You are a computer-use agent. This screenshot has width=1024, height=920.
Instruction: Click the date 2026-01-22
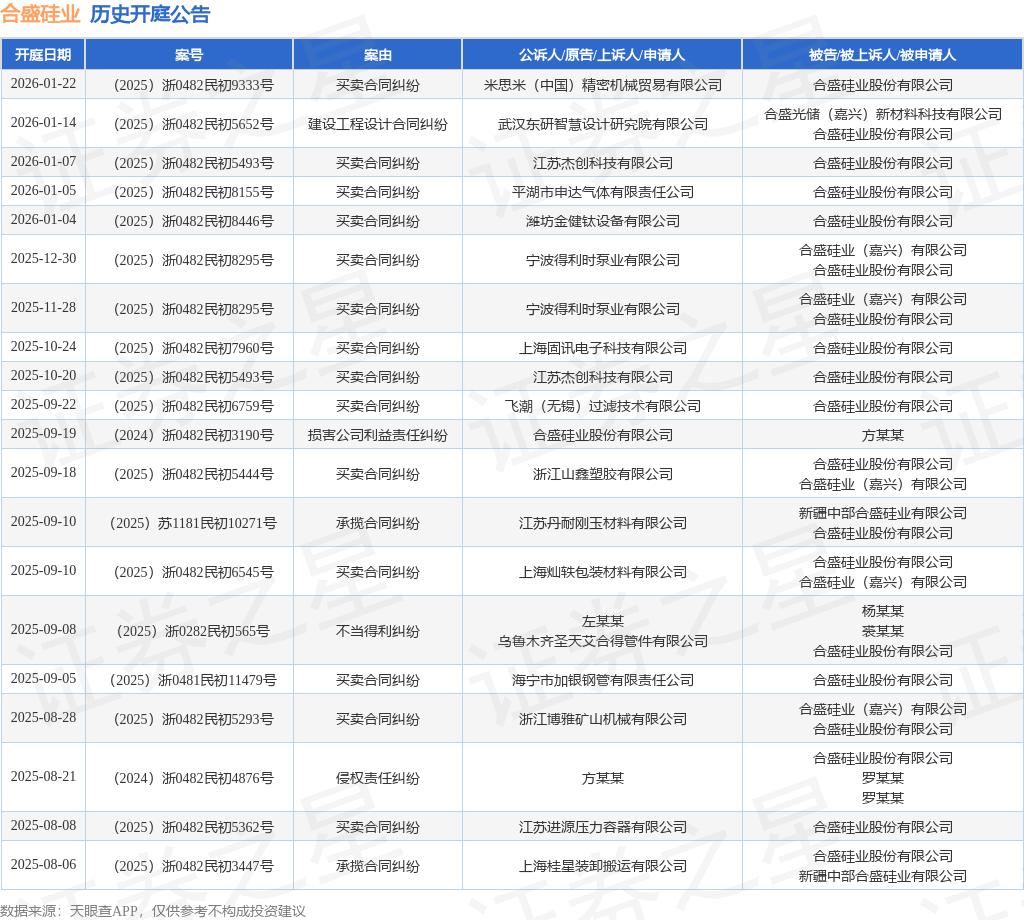[x=43, y=84]
